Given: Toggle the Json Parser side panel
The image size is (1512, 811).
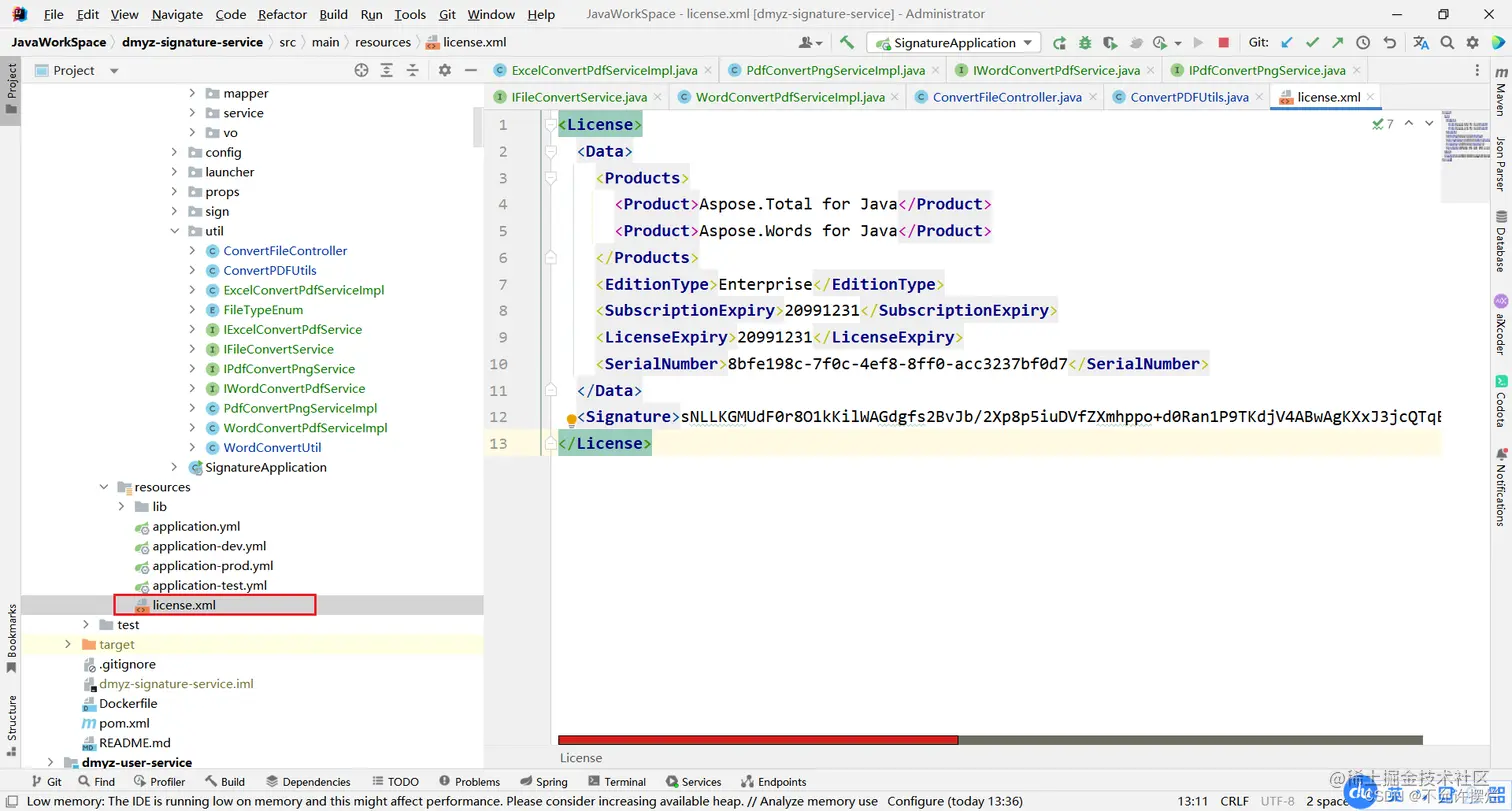Looking at the screenshot, I should click(1500, 164).
